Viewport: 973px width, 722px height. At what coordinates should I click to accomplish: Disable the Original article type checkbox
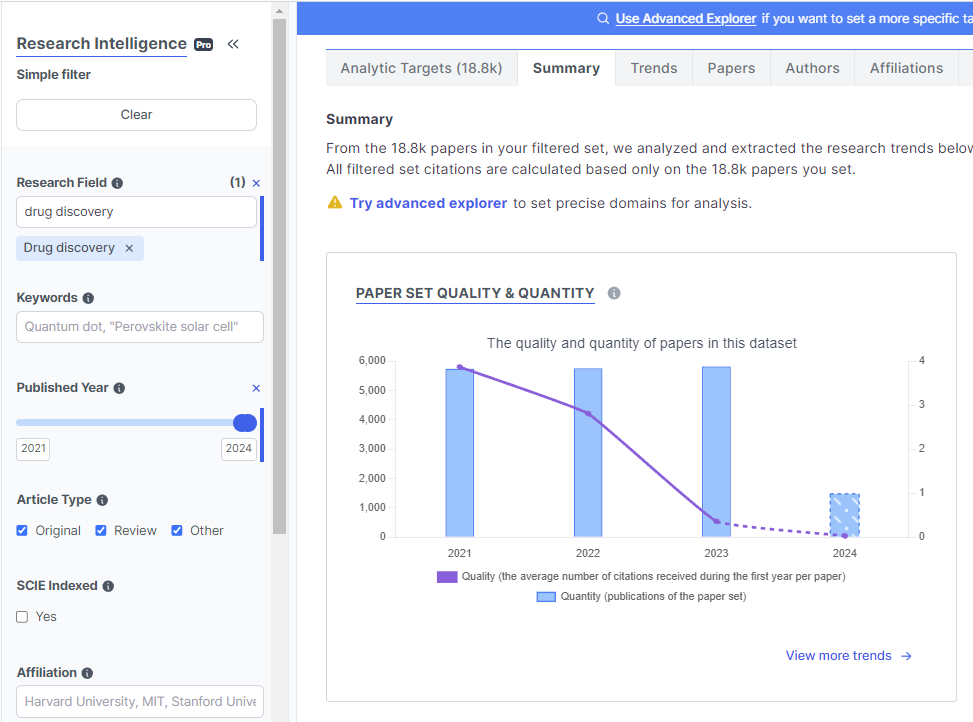pos(21,530)
